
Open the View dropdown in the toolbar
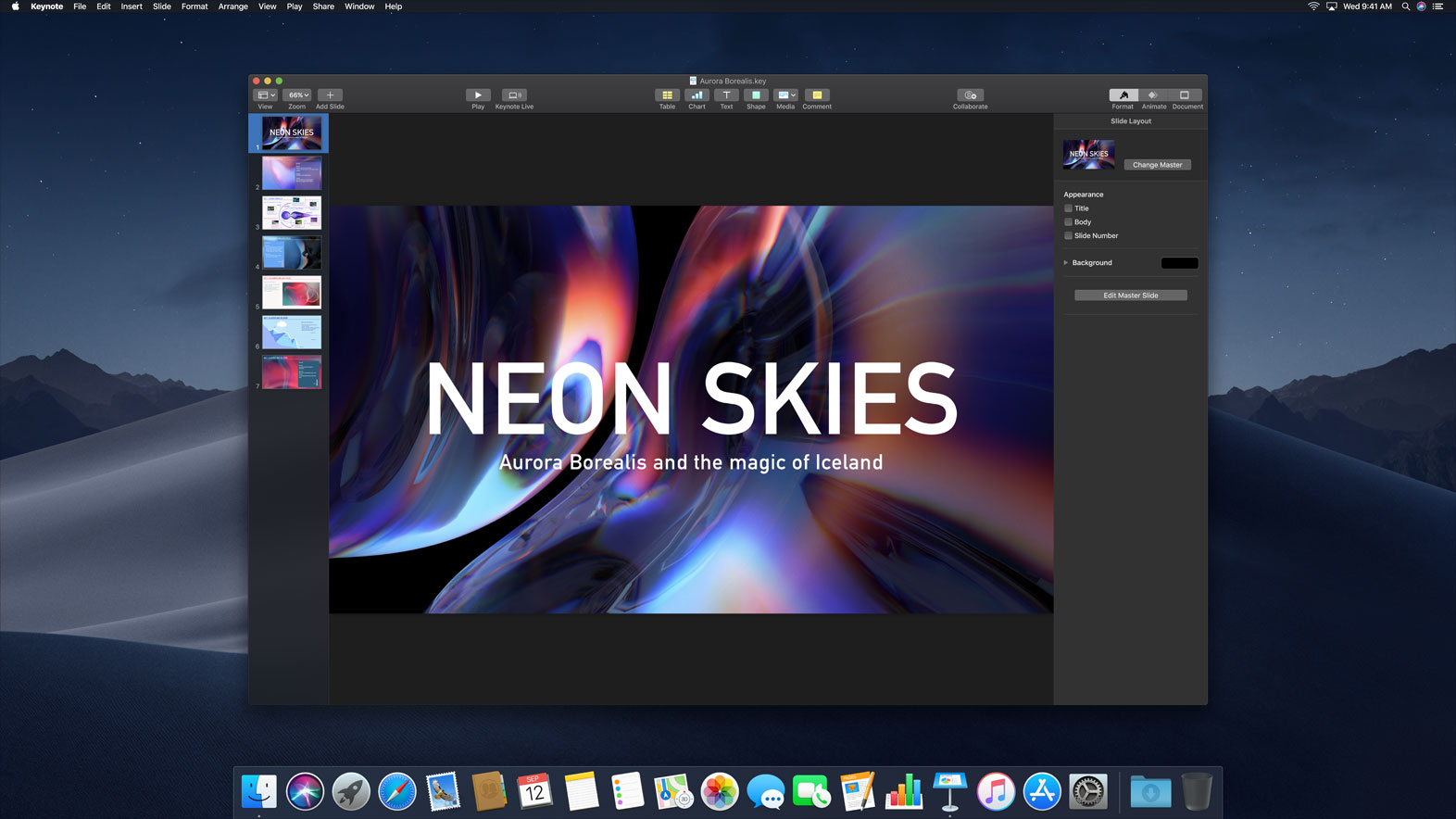[x=265, y=95]
